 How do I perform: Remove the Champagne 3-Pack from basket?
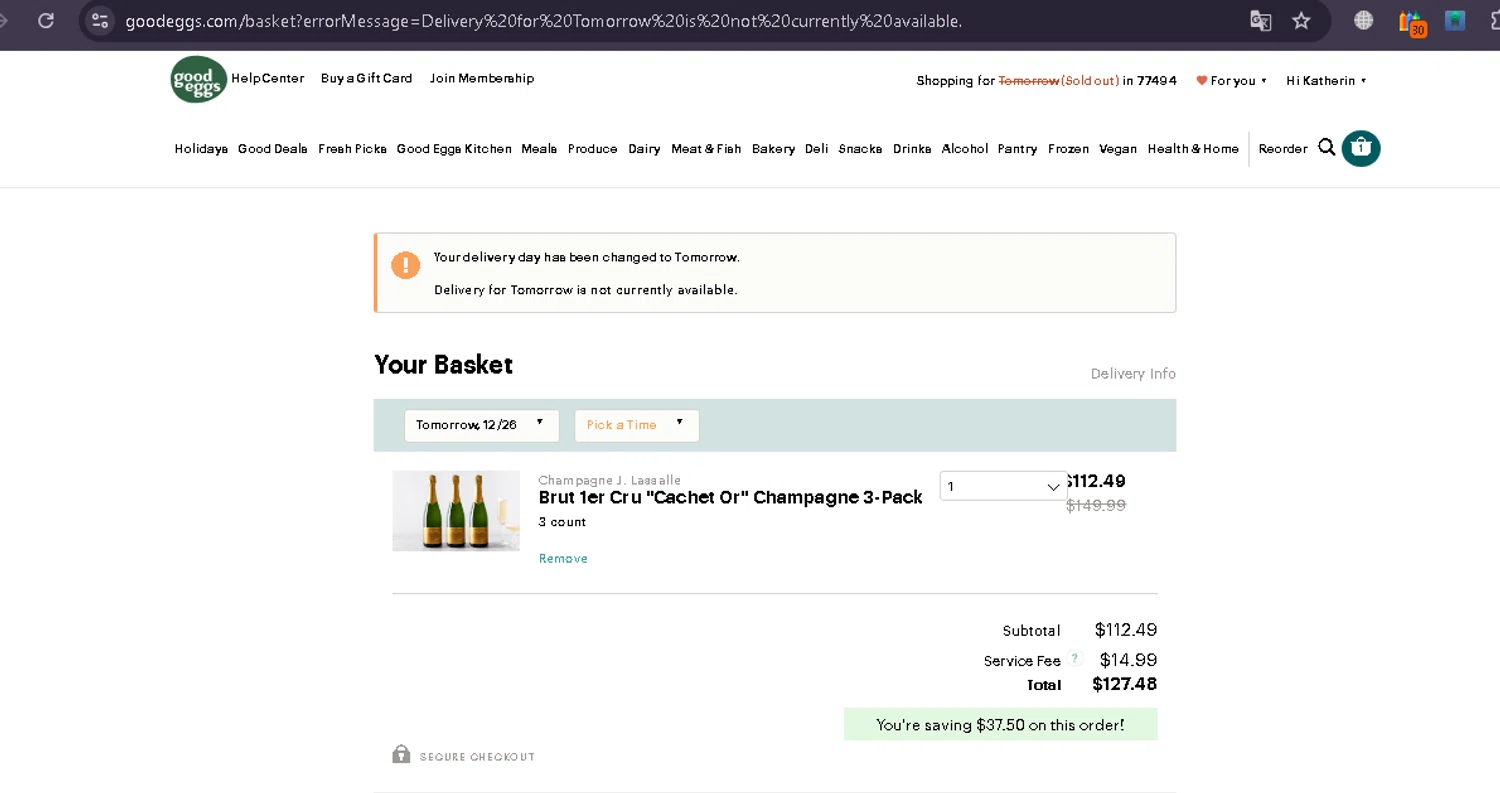coord(563,558)
